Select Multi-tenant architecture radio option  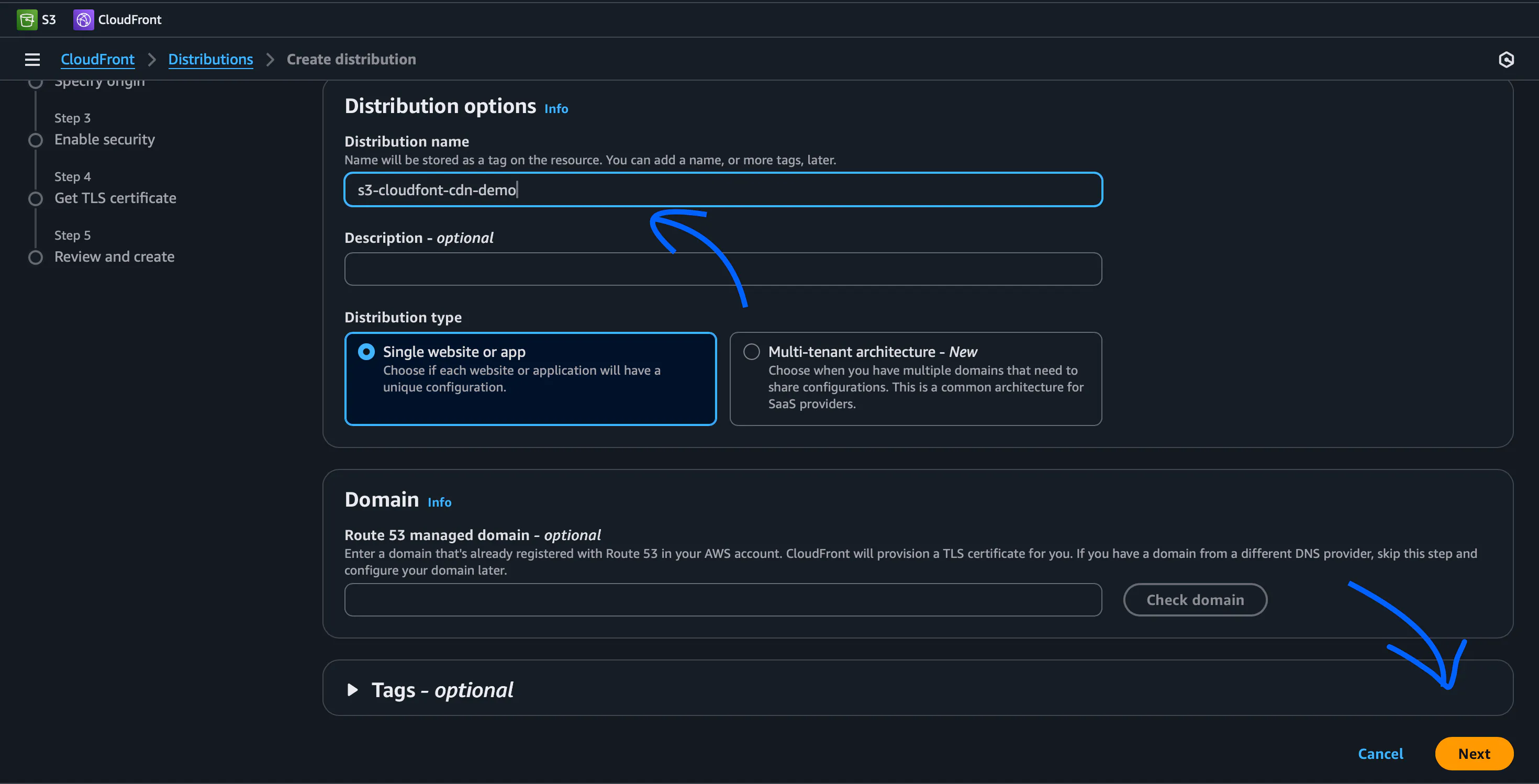click(752, 352)
